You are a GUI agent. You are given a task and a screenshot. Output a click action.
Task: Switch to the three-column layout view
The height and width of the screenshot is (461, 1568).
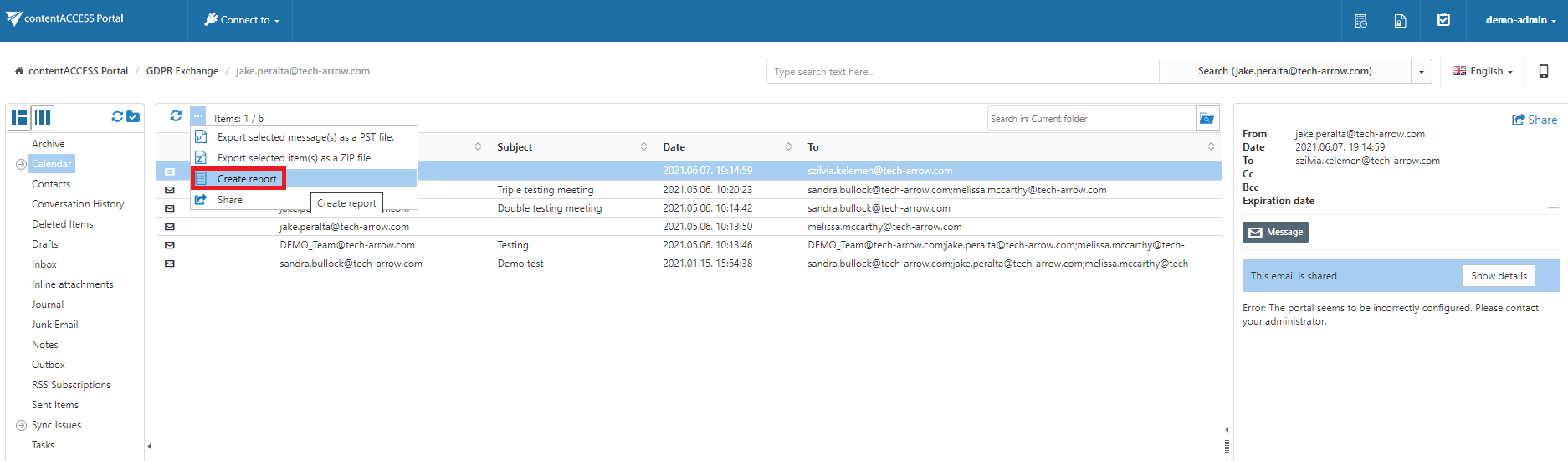tap(43, 118)
